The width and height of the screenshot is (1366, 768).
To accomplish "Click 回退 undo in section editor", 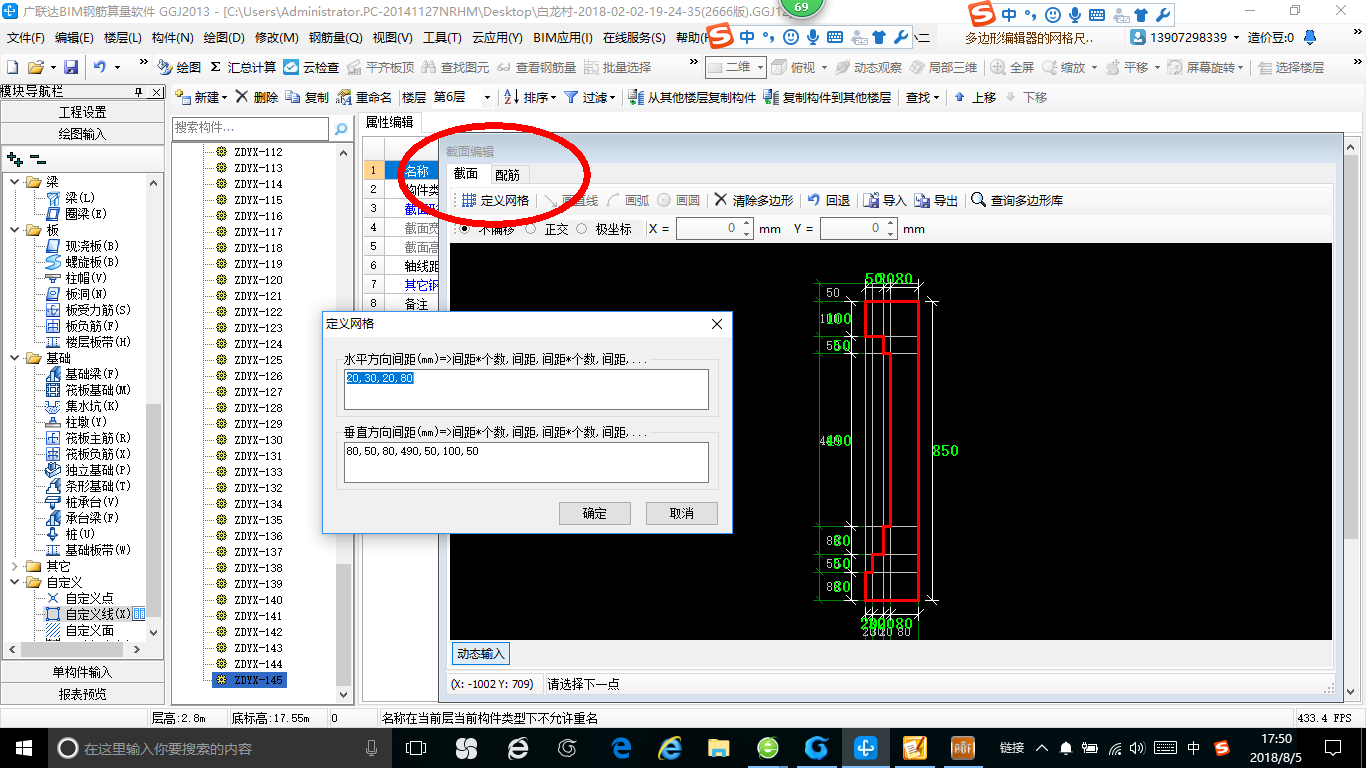I will [828, 200].
